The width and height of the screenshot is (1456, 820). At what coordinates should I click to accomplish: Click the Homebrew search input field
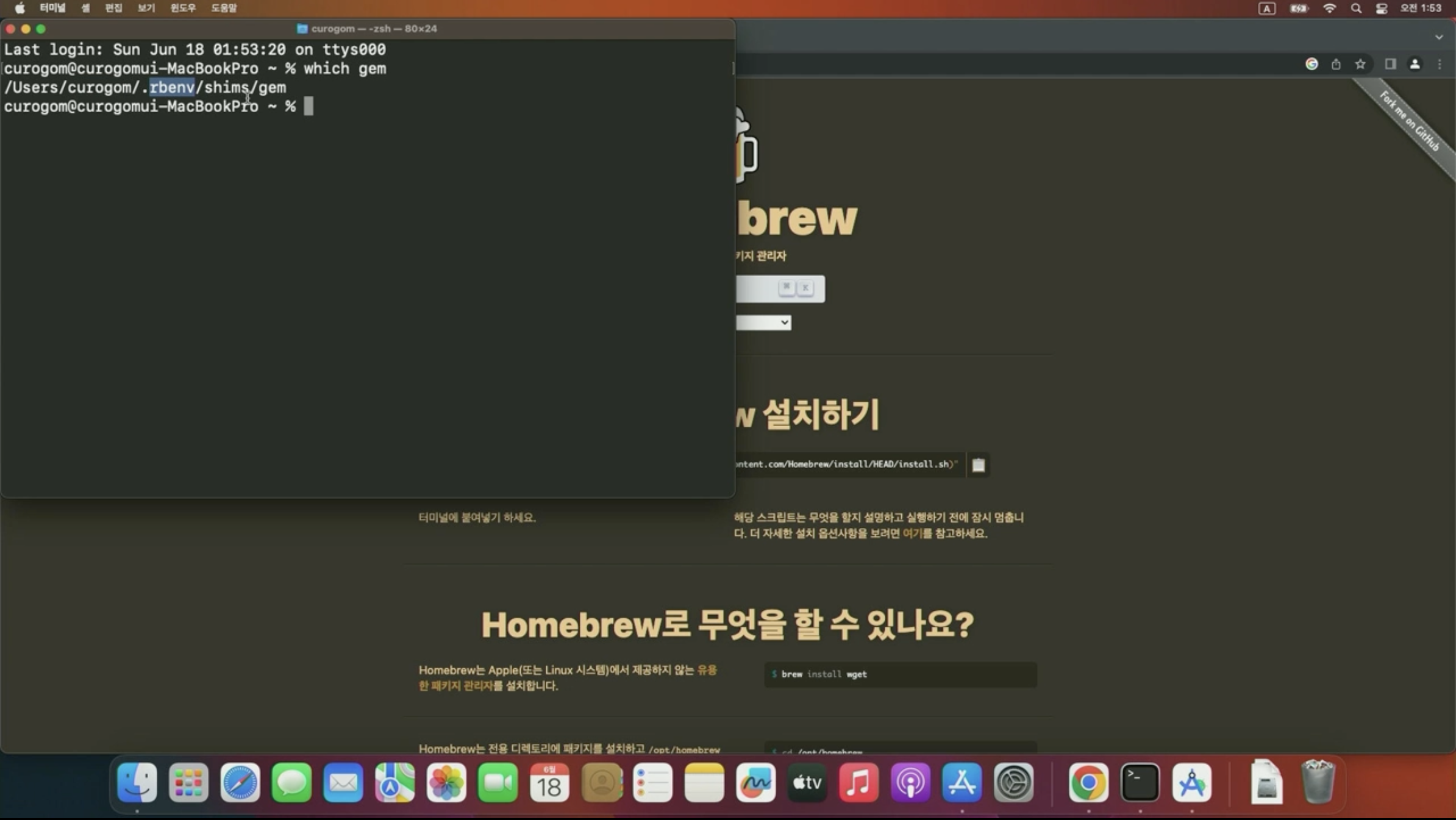(x=756, y=288)
